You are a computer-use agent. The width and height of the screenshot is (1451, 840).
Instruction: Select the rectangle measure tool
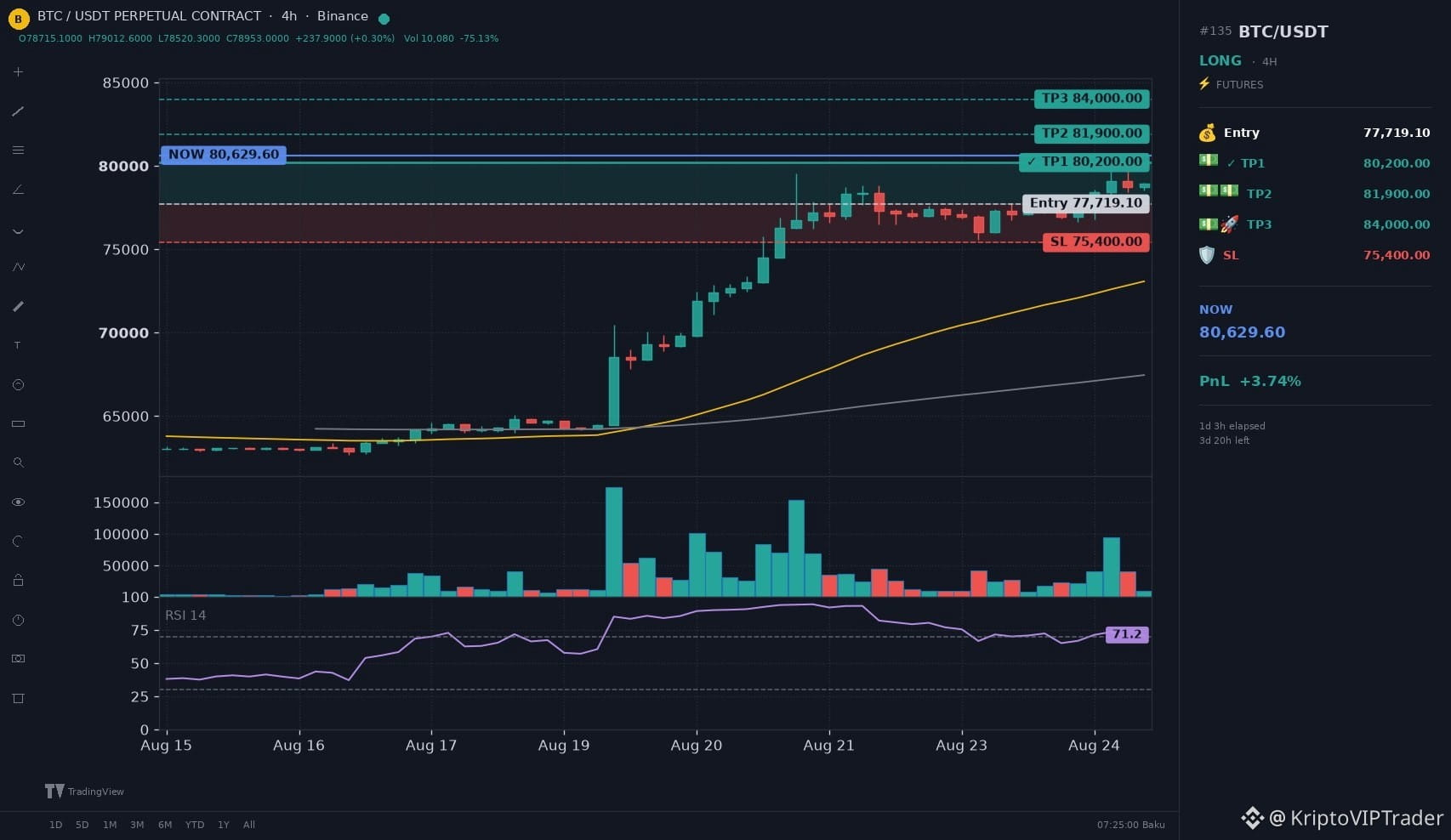point(18,423)
